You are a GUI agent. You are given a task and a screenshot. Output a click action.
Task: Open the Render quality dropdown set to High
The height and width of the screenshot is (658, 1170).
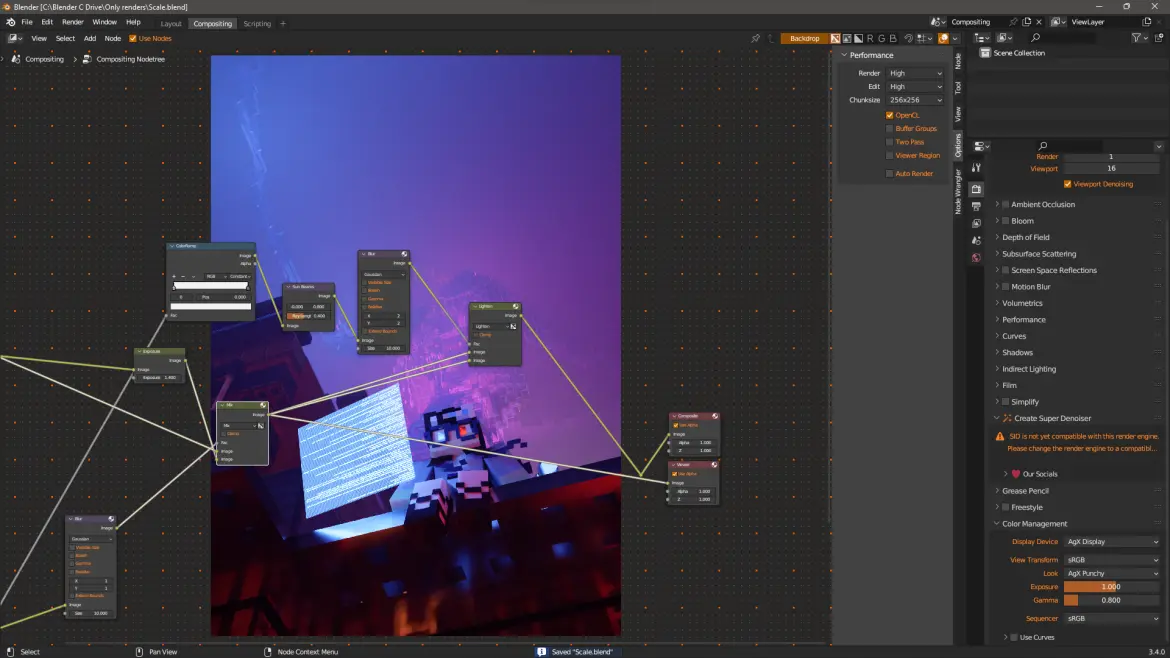pyautogui.click(x=915, y=72)
